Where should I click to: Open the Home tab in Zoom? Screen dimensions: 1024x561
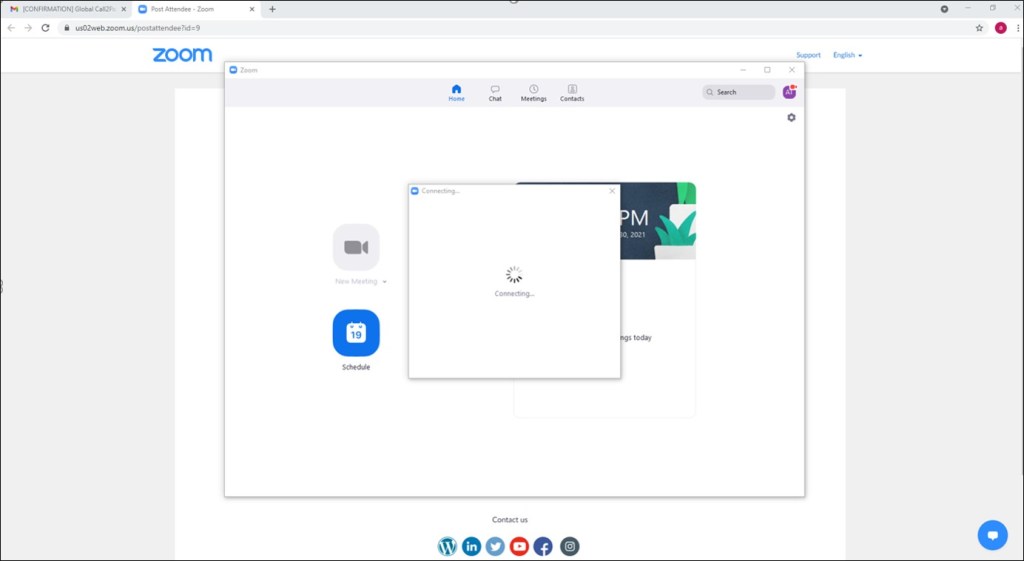pyautogui.click(x=456, y=93)
